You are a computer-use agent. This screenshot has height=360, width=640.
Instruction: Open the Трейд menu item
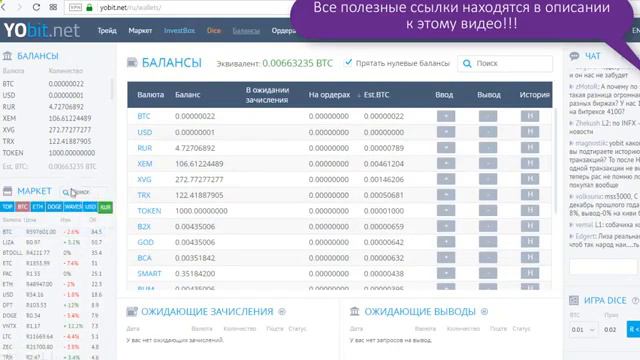click(107, 31)
